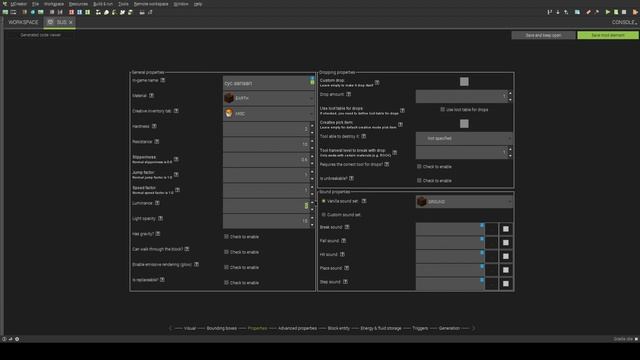This screenshot has width=640, height=360.
Task: Open help icon next to Speed factor
Action: click(178, 190)
